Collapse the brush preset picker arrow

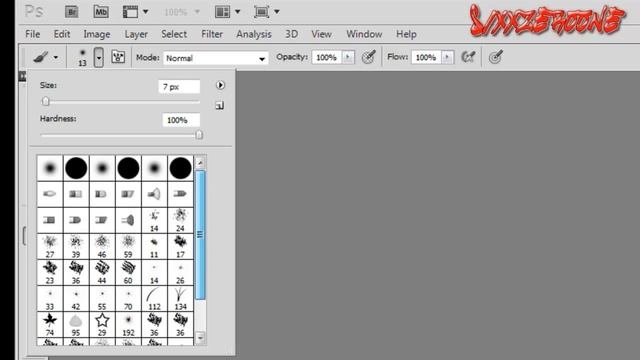98,57
